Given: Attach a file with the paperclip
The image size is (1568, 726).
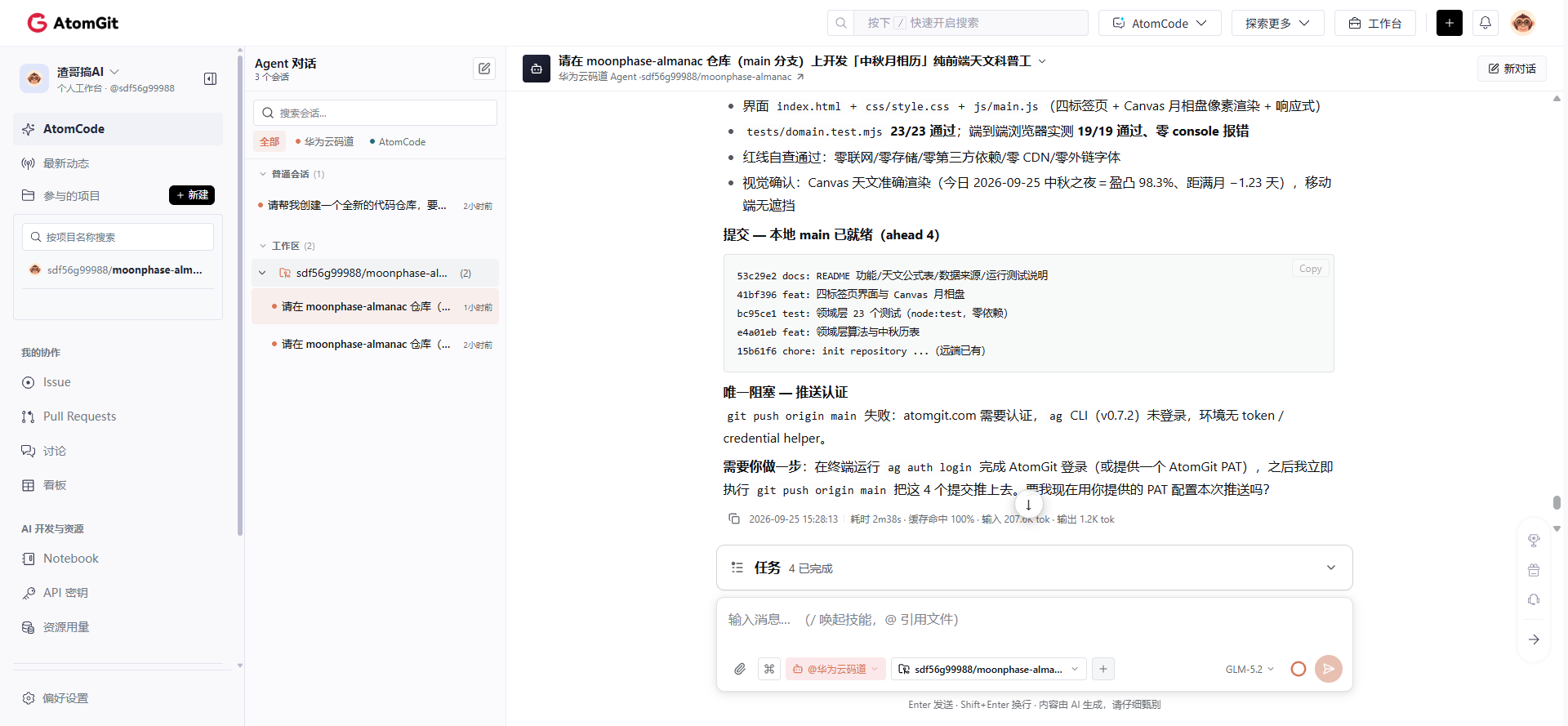Looking at the screenshot, I should point(740,669).
